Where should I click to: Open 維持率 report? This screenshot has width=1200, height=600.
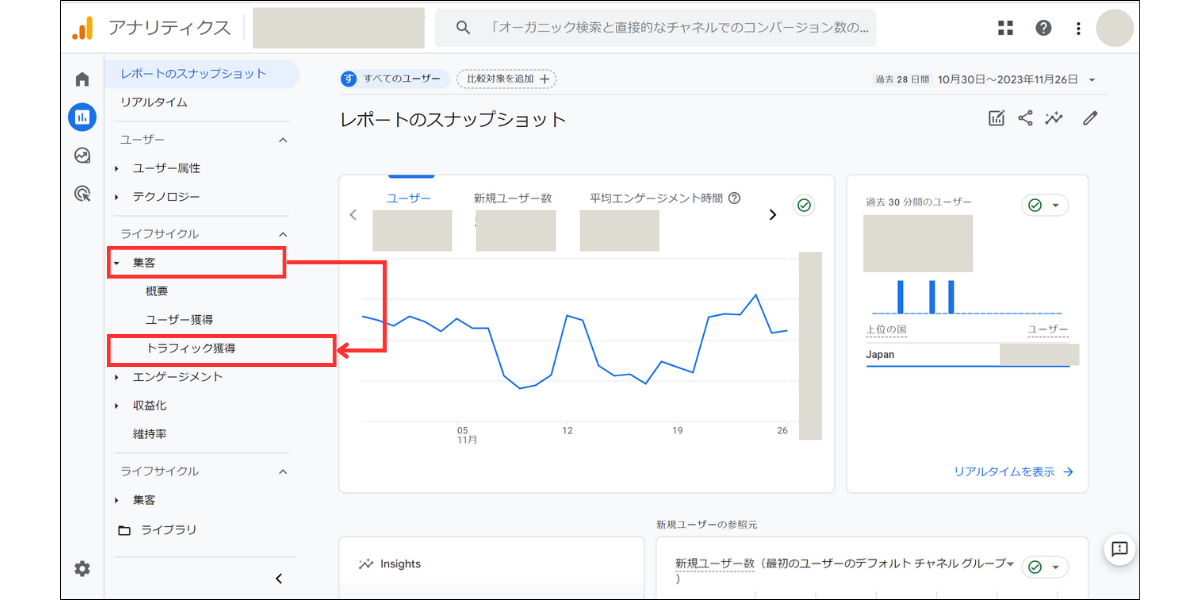[150, 435]
